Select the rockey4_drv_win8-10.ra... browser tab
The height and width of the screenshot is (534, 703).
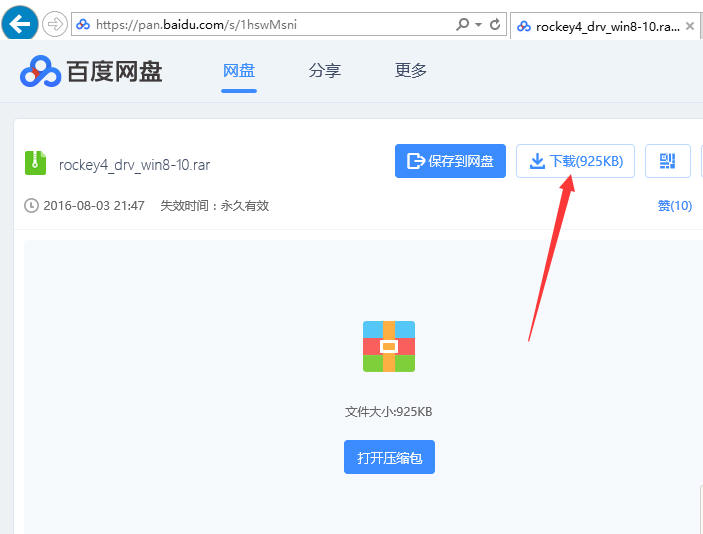605,26
